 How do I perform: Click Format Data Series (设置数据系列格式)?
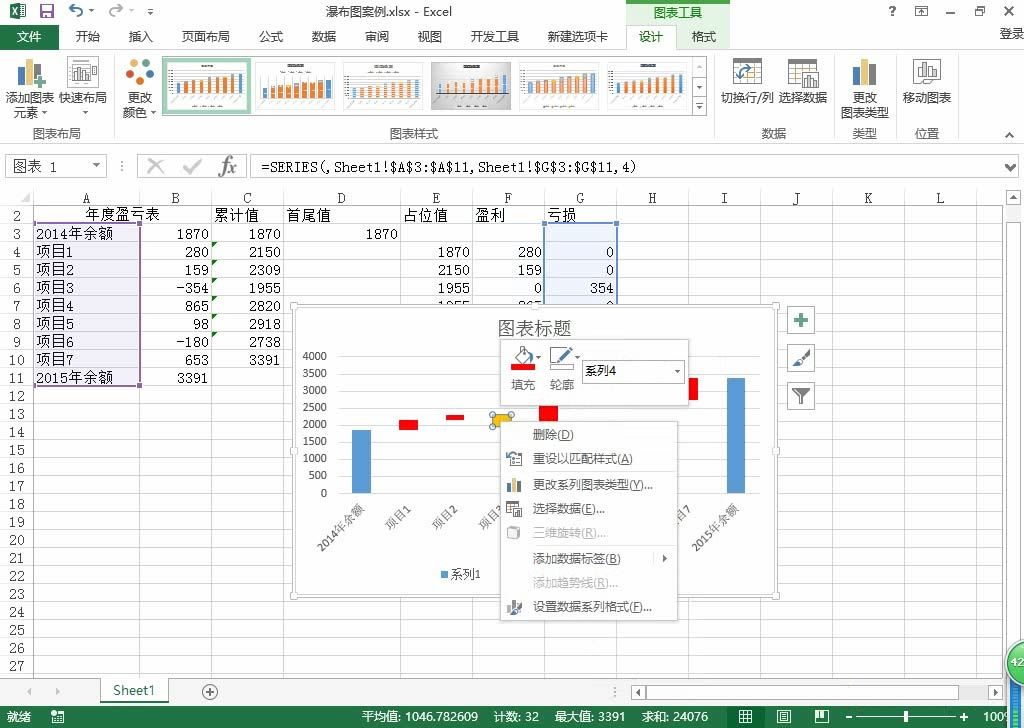589,607
